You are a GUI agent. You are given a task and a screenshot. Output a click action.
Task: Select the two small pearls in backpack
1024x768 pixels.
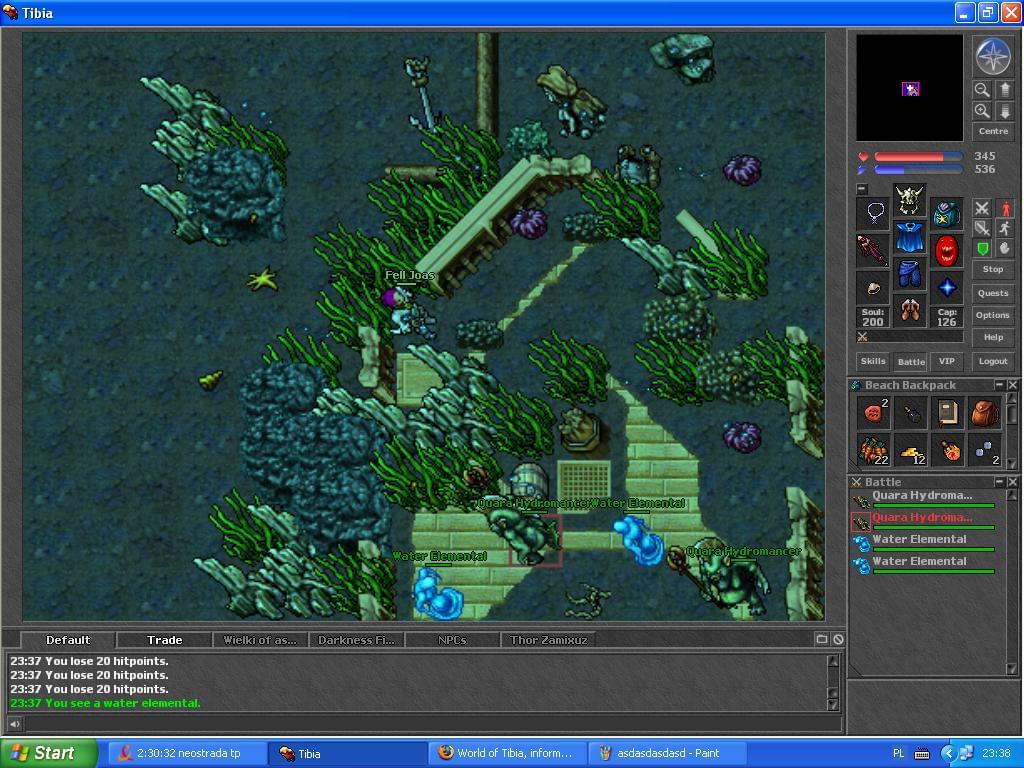(985, 450)
